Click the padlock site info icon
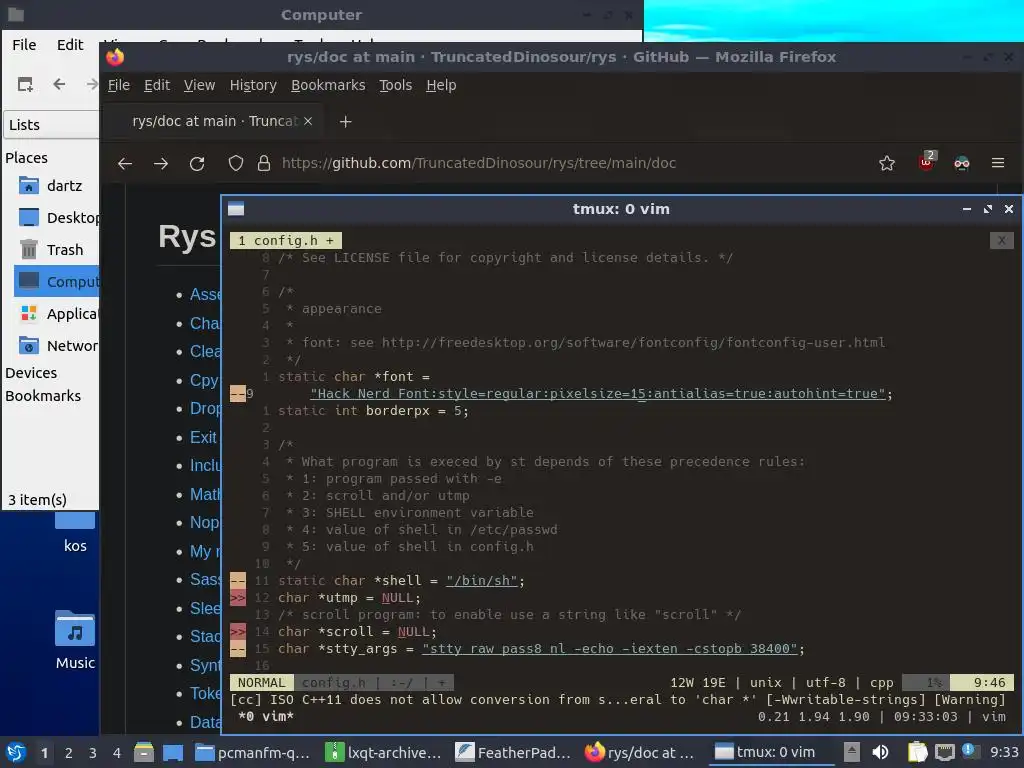This screenshot has width=1024, height=768. (264, 163)
